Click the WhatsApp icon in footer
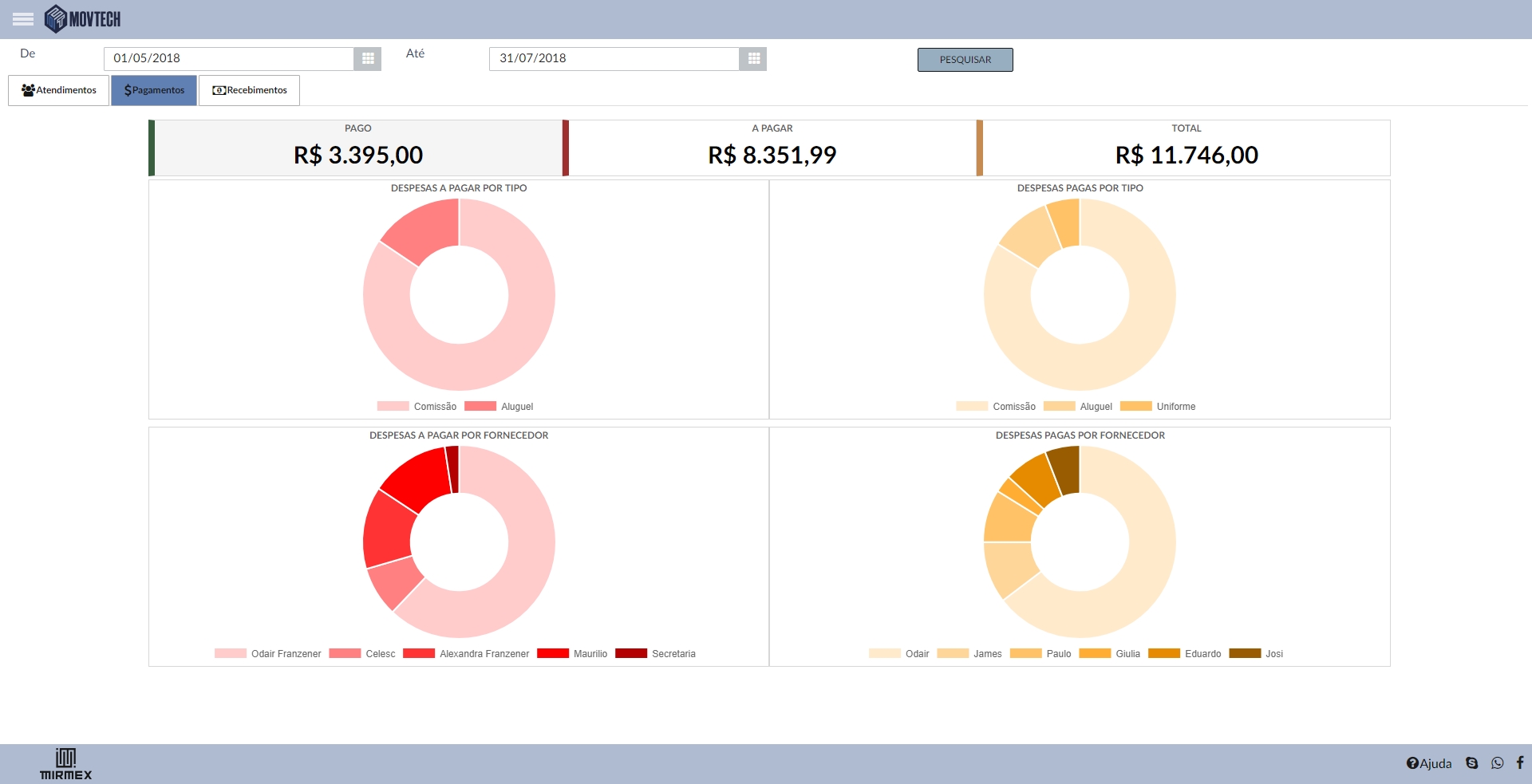This screenshot has height=784, width=1532. (1498, 763)
